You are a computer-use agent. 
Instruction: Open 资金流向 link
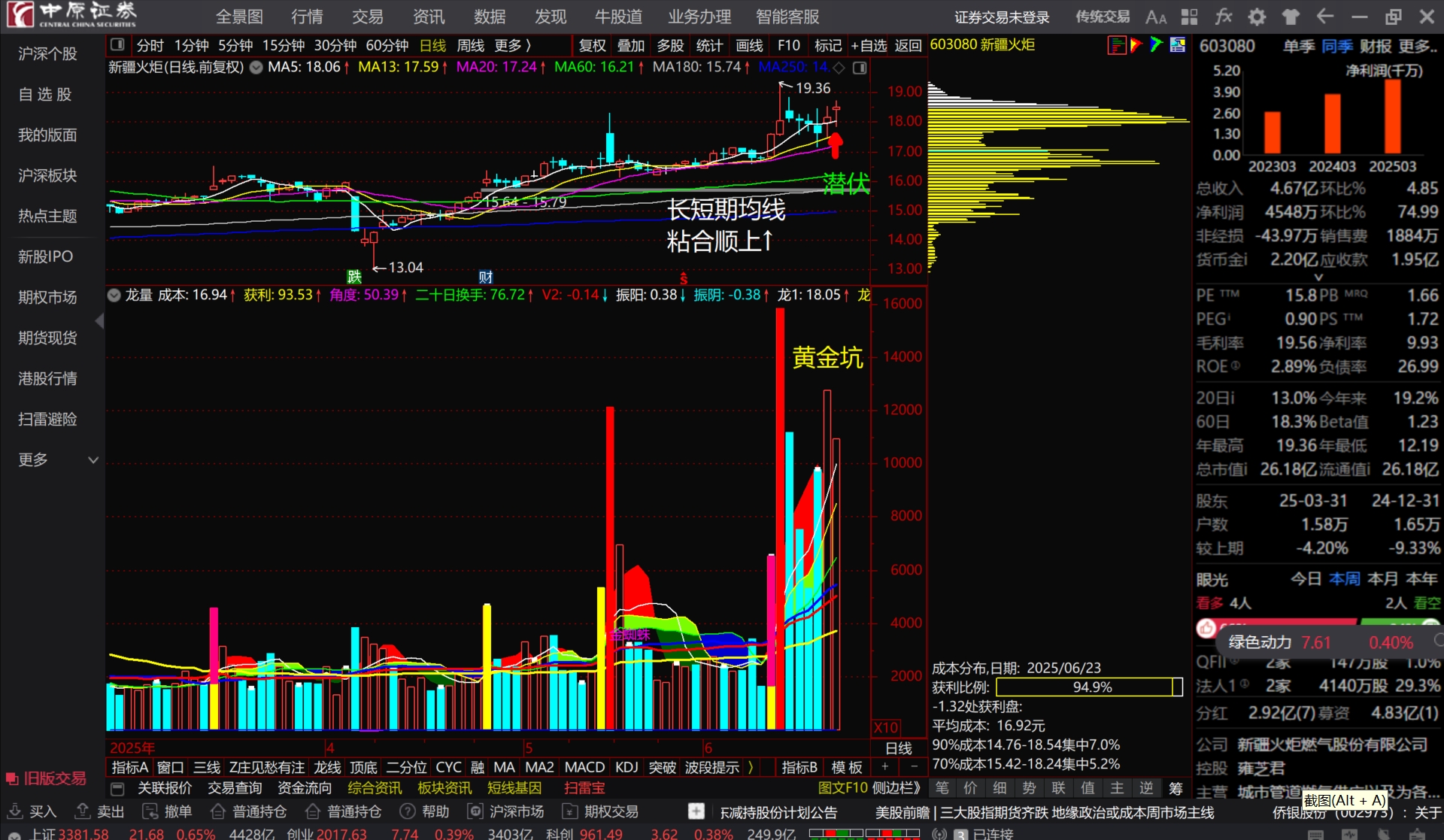coord(305,788)
